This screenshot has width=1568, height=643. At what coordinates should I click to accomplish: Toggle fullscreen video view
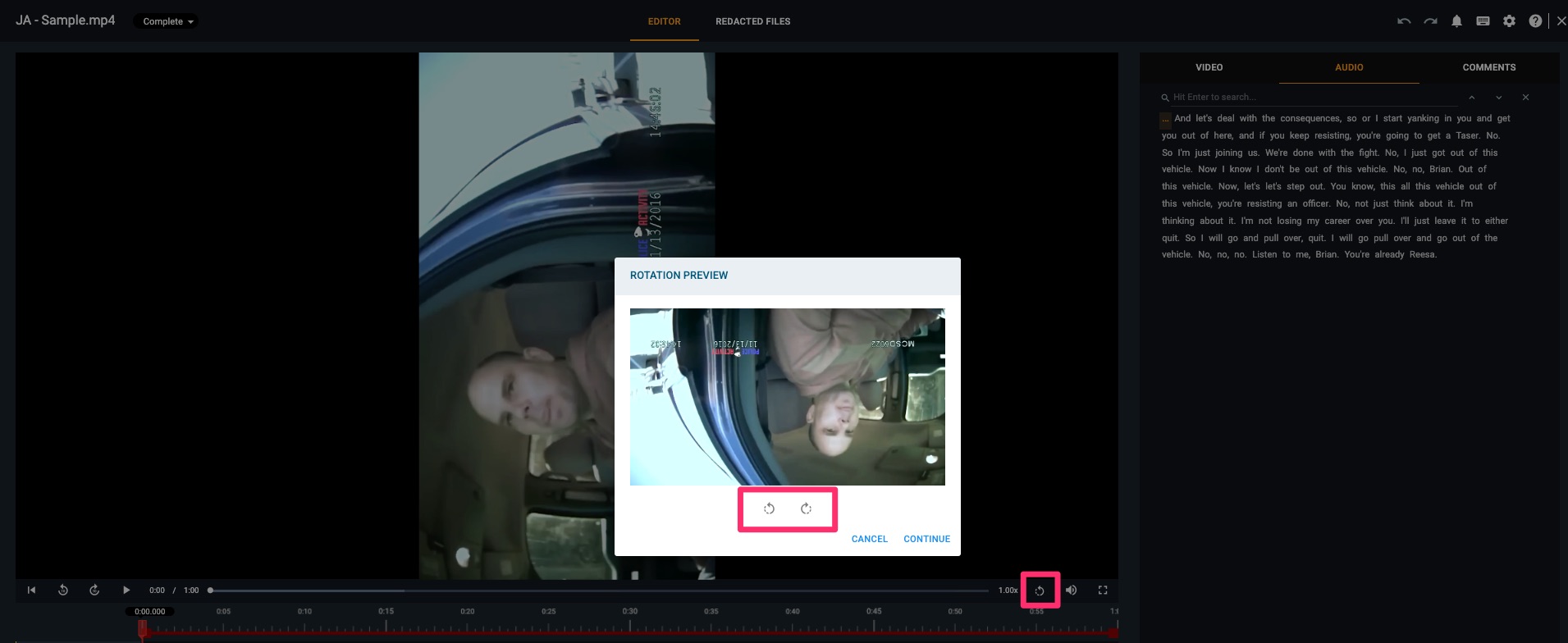(1103, 590)
